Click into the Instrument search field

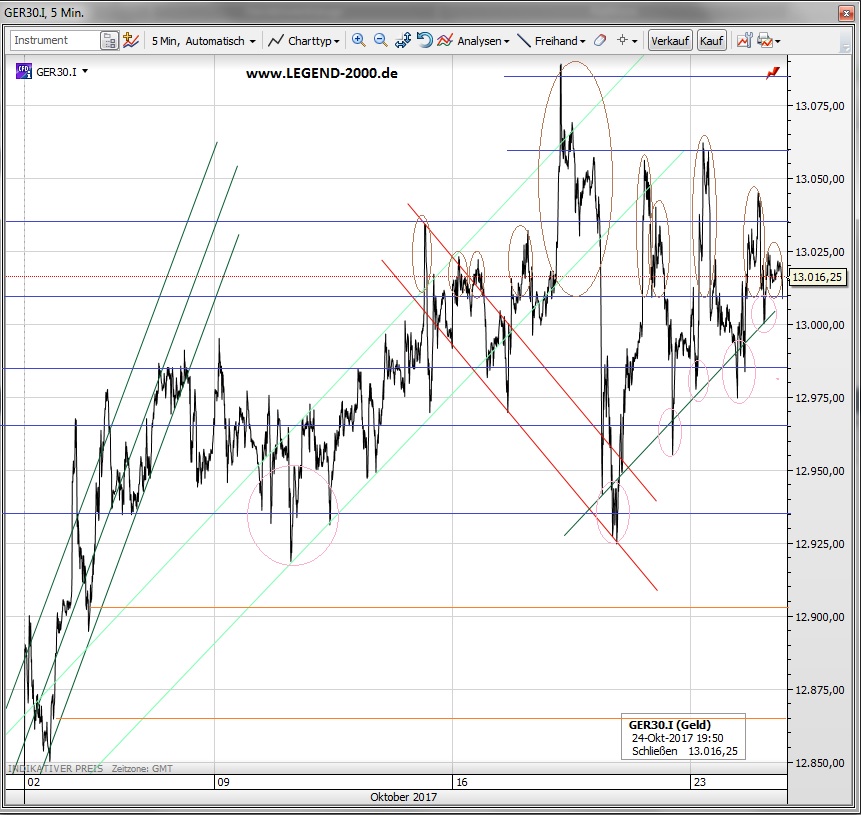(55, 41)
